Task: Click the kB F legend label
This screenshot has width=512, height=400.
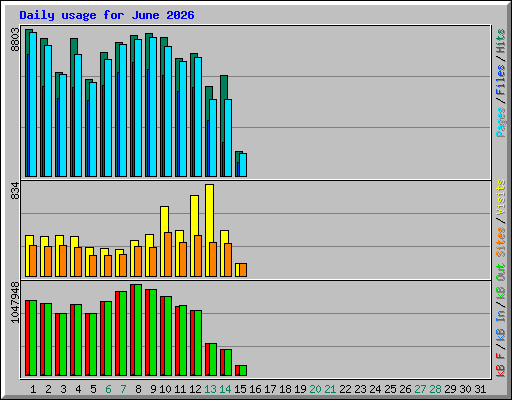Action: click(501, 365)
